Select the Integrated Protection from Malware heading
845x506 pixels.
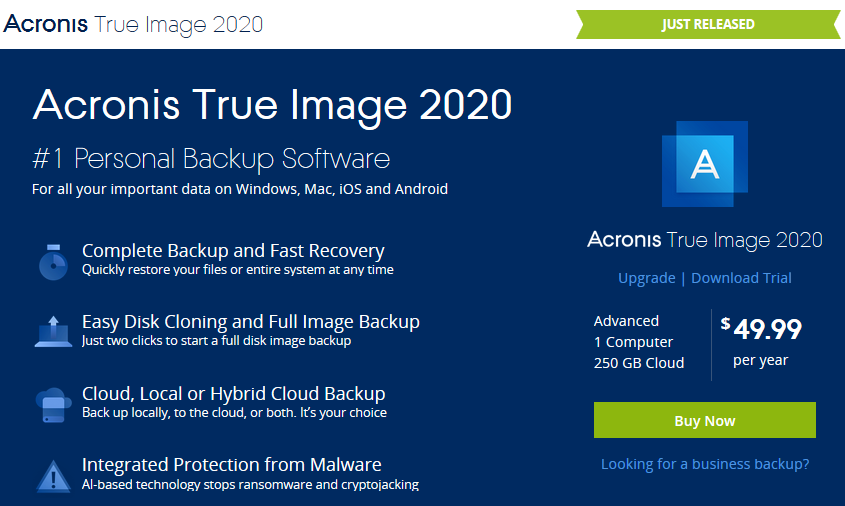click(x=232, y=465)
